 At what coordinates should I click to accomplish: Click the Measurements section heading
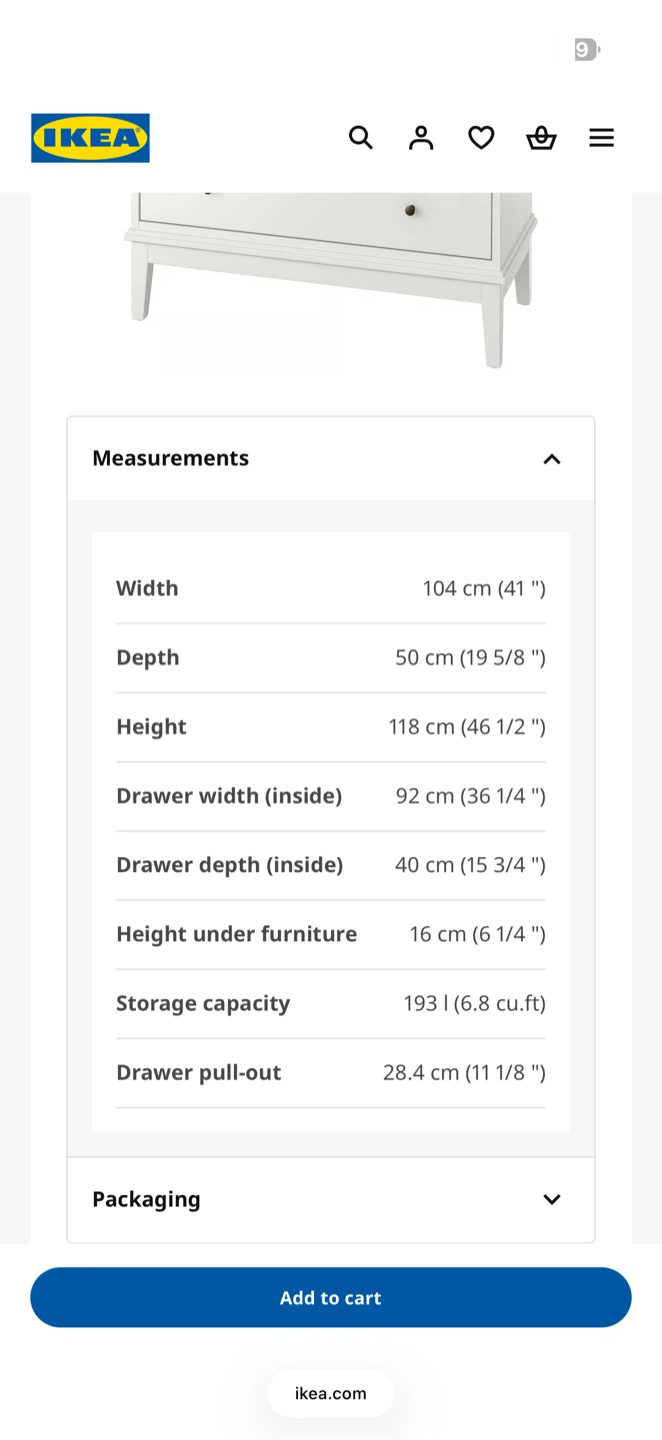coord(170,458)
